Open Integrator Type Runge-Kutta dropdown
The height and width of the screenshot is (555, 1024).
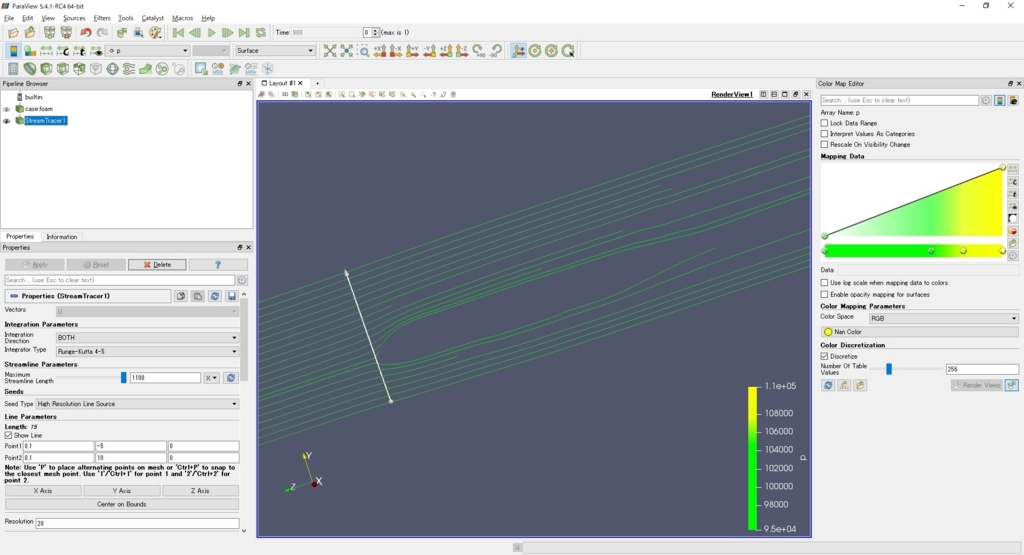147,351
